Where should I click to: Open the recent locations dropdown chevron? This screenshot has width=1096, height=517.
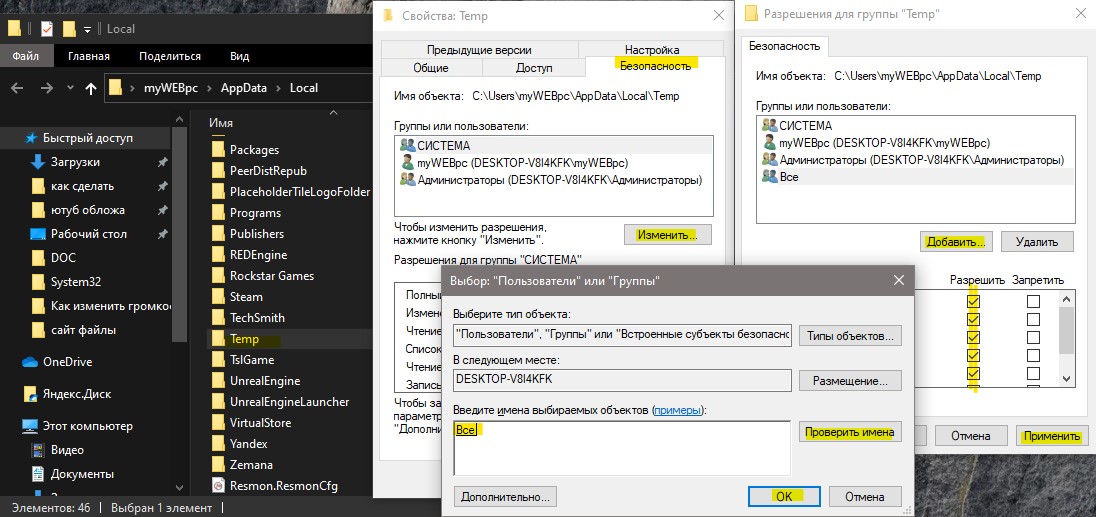coord(70,88)
